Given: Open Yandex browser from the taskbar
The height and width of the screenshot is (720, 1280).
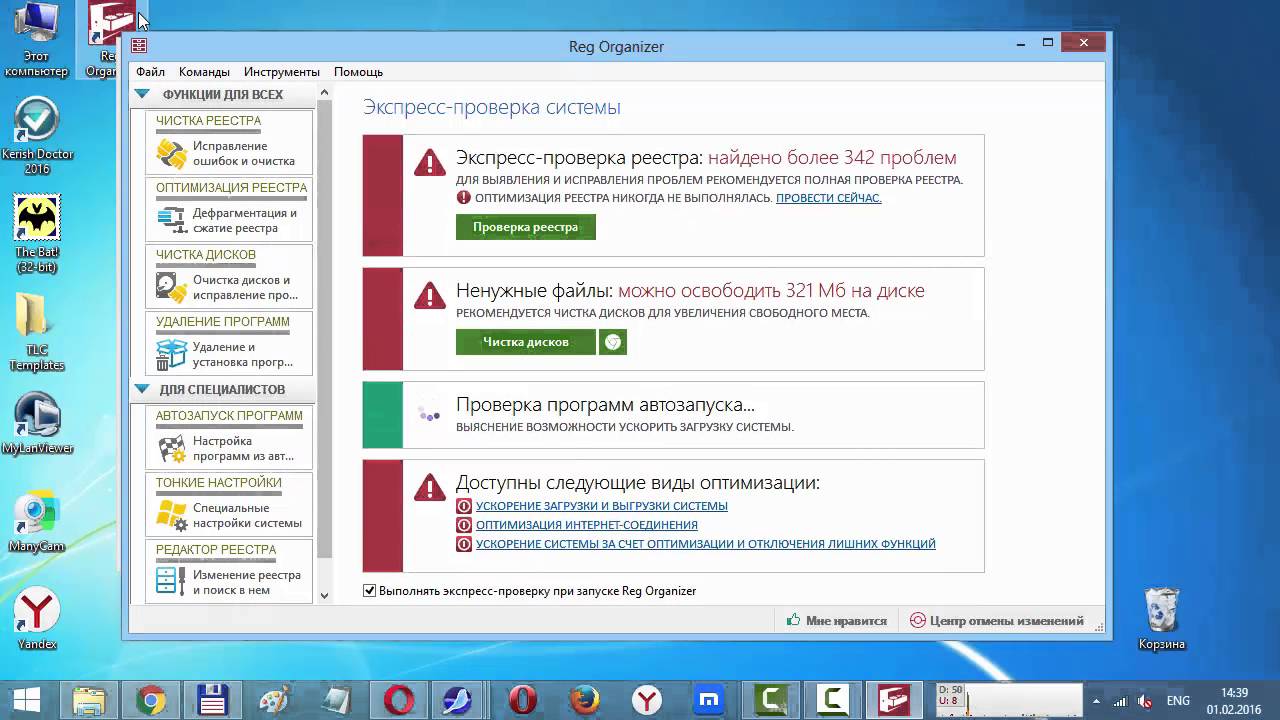Looking at the screenshot, I should coord(647,700).
